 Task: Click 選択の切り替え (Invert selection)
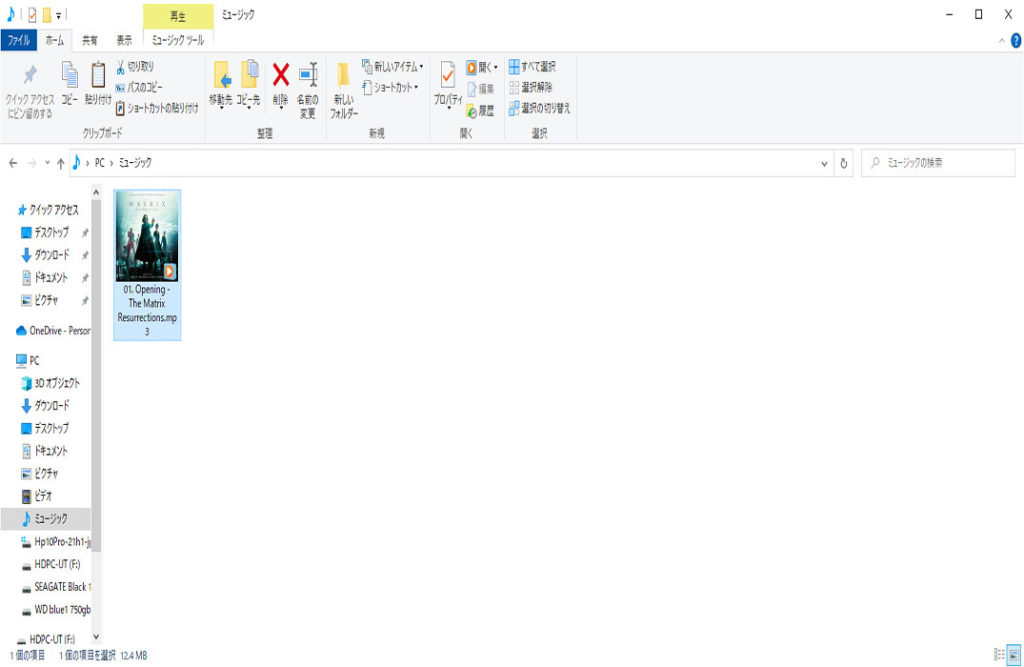539,108
